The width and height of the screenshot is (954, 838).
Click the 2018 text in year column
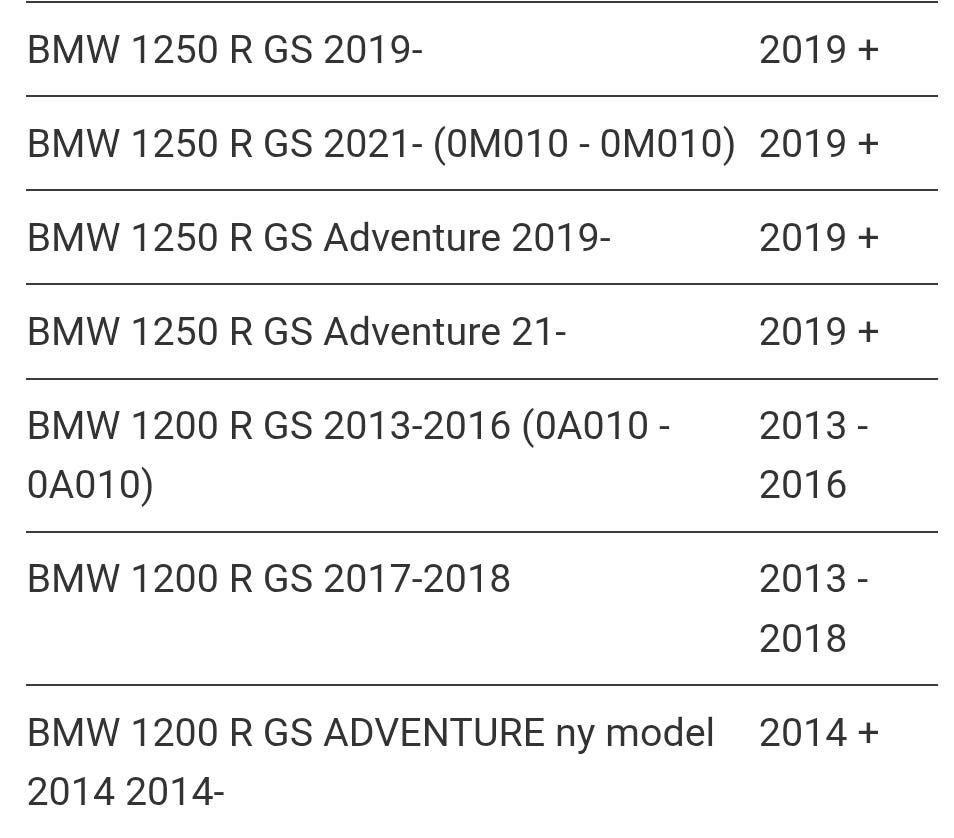point(803,638)
